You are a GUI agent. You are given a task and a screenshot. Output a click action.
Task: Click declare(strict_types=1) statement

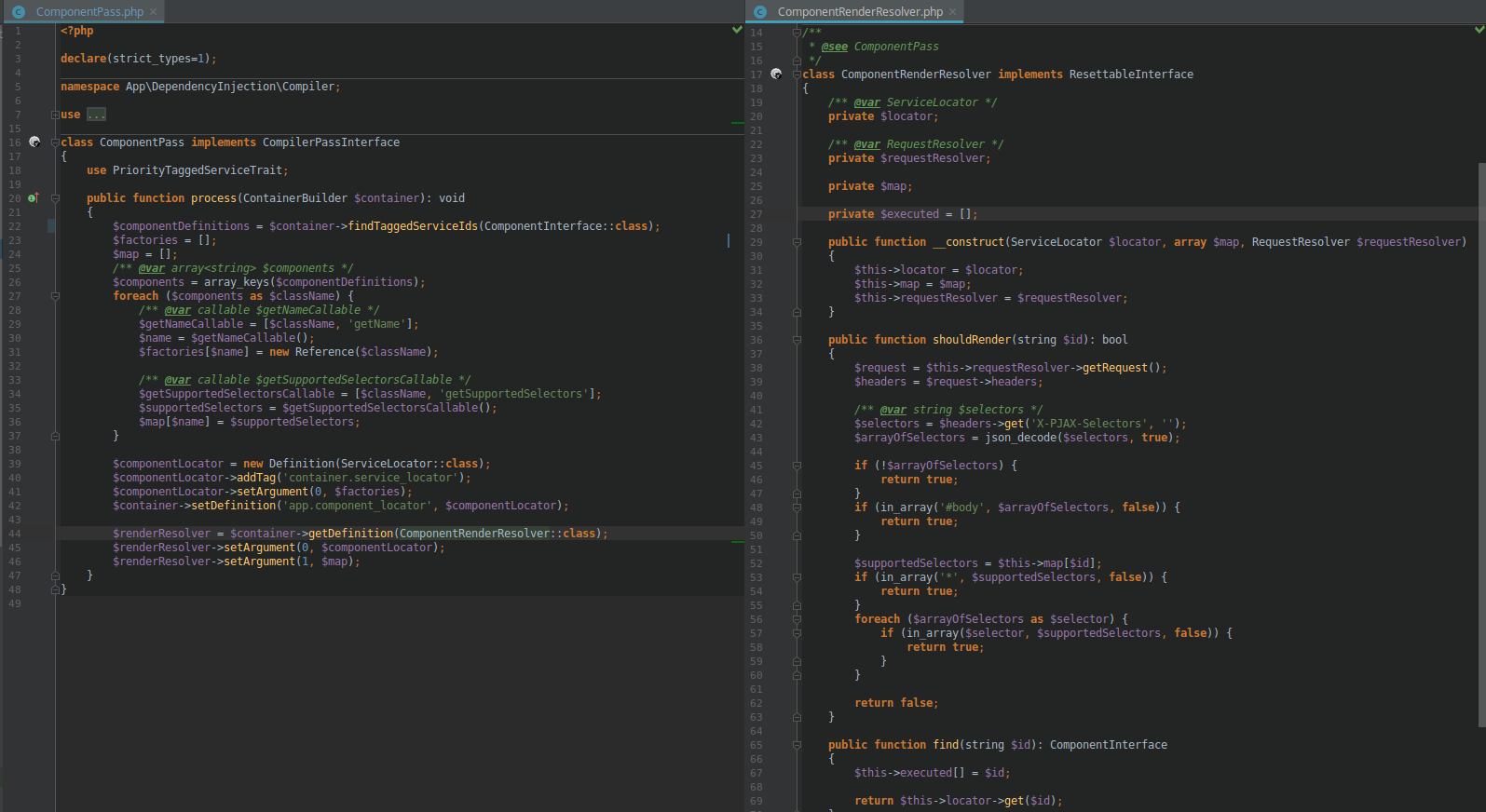138,59
